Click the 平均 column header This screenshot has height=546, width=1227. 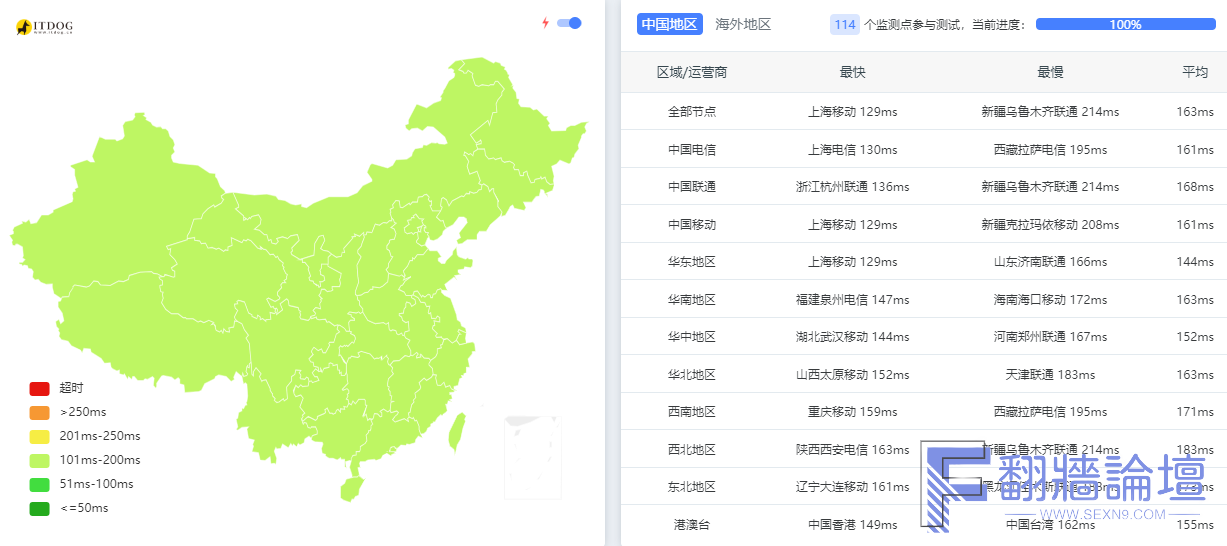(1195, 72)
